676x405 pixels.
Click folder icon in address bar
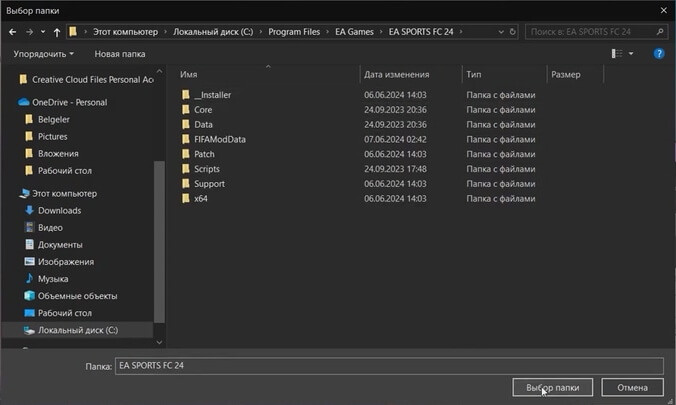73,31
